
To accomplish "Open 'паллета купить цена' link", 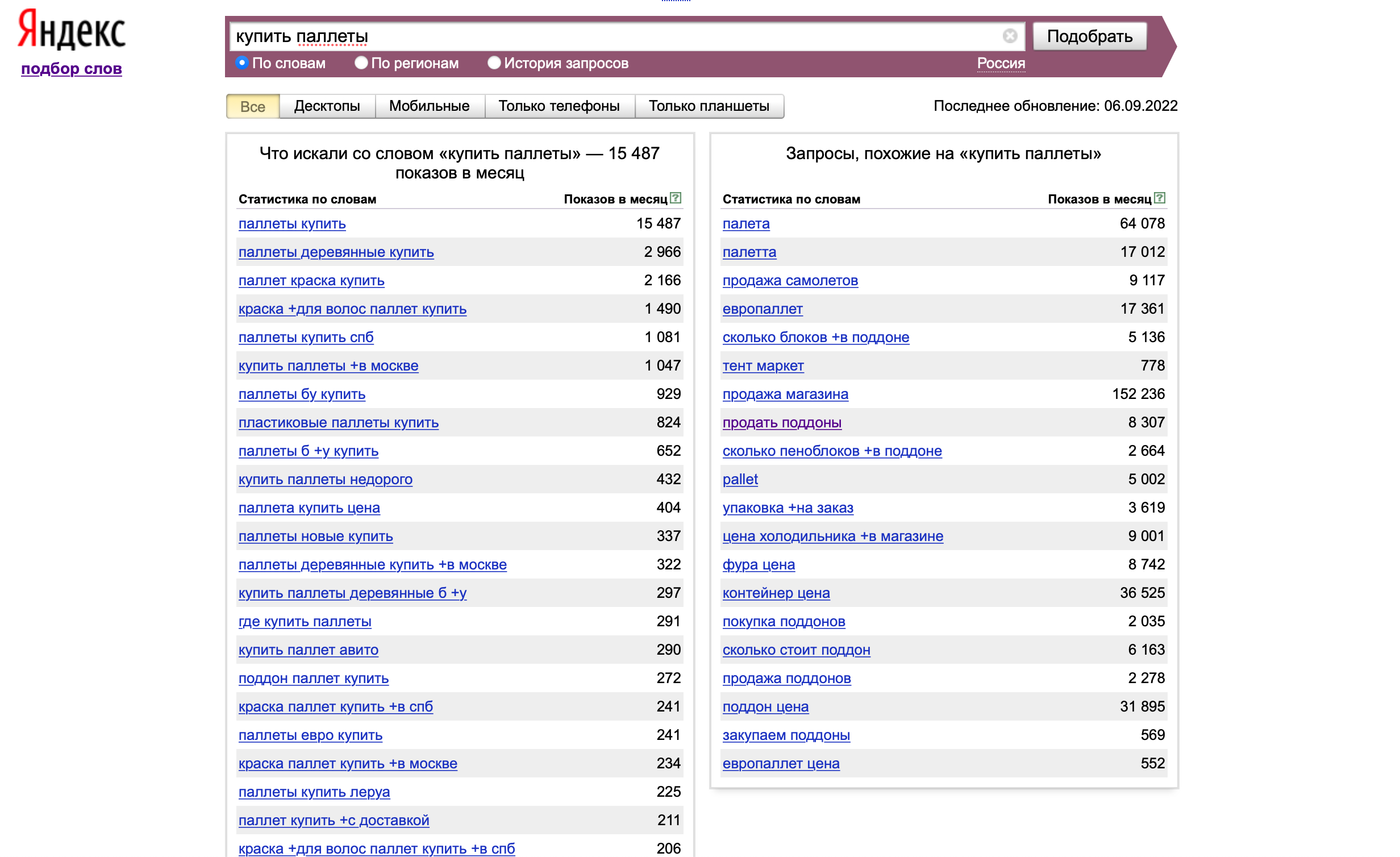I will coord(309,508).
